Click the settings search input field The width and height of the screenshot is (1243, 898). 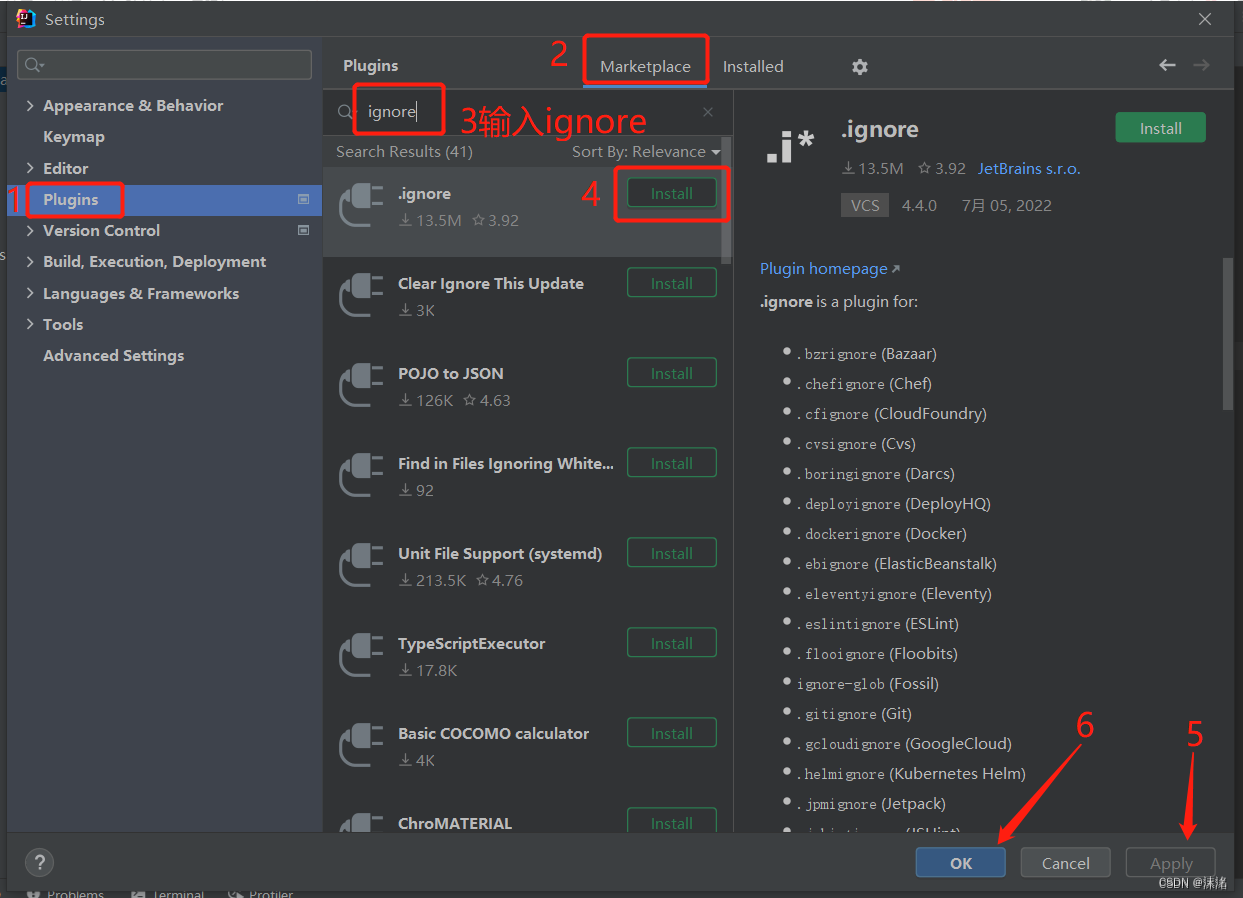point(165,65)
